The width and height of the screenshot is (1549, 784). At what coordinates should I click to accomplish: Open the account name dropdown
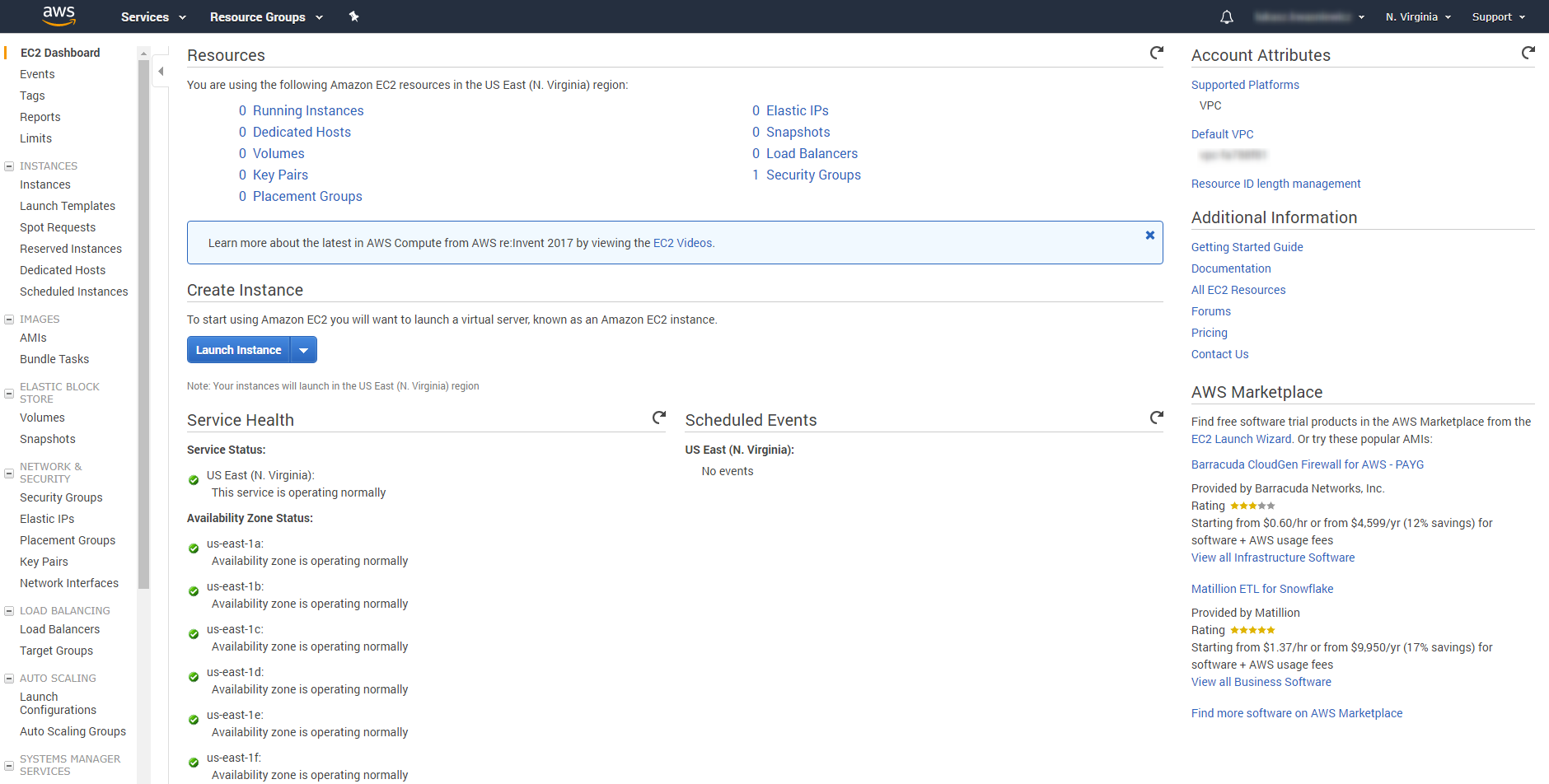pos(1309,16)
